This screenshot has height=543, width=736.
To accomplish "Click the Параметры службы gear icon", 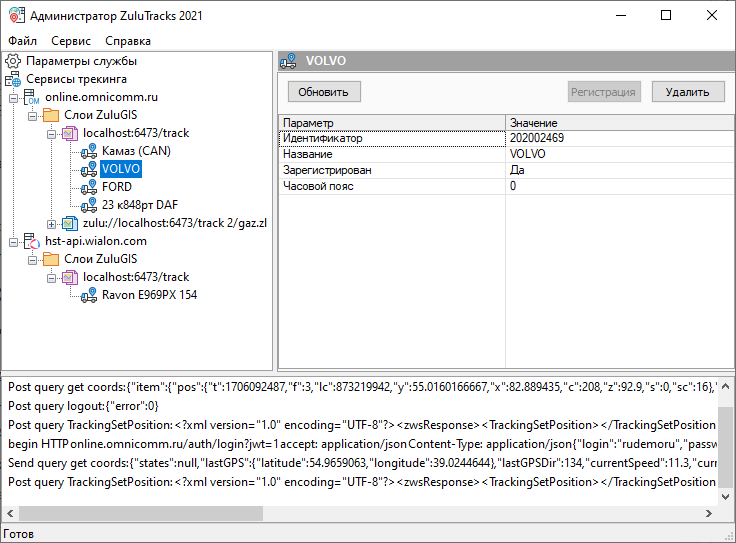I will [x=13, y=61].
